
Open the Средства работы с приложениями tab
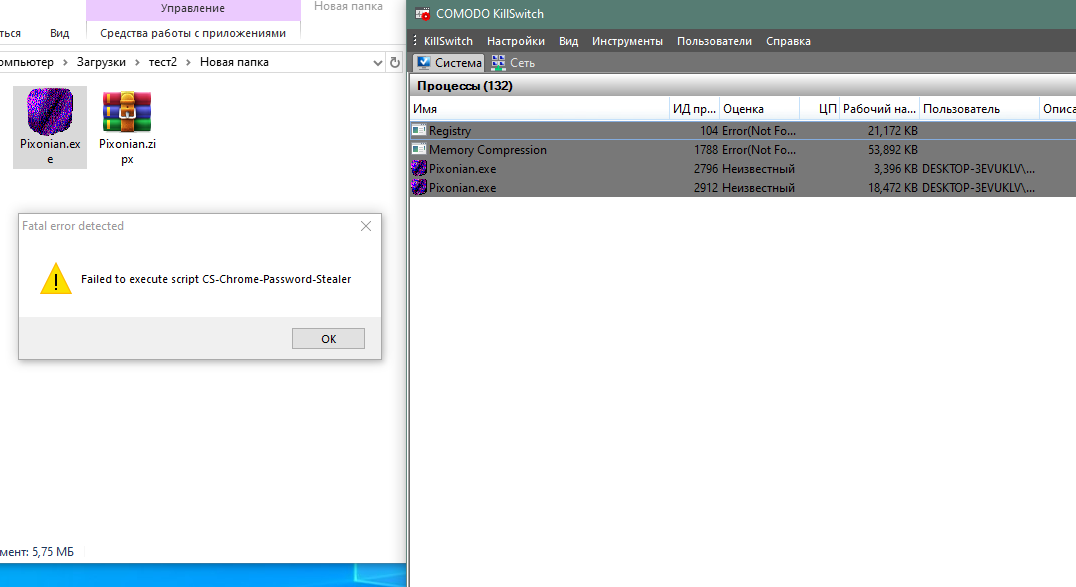193,33
